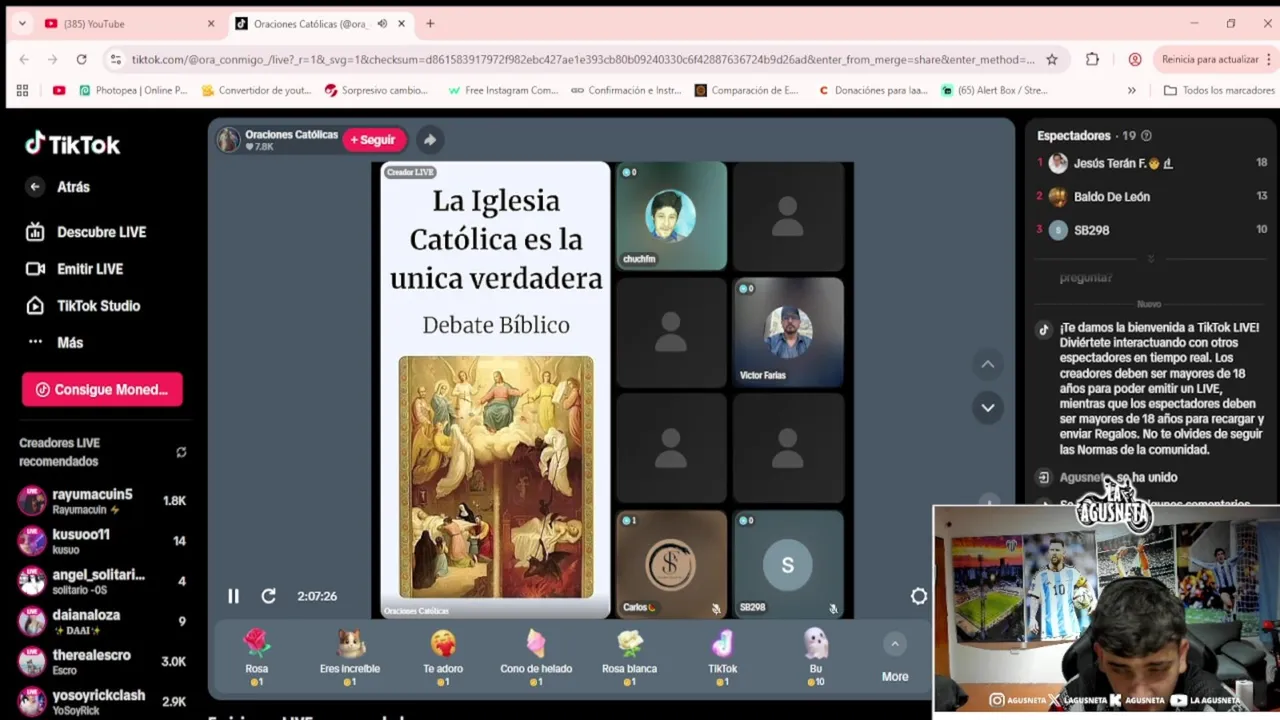Viewport: 1280px width, 720px height.
Task: Close the Oraciones Católicas tab
Action: pos(402,24)
